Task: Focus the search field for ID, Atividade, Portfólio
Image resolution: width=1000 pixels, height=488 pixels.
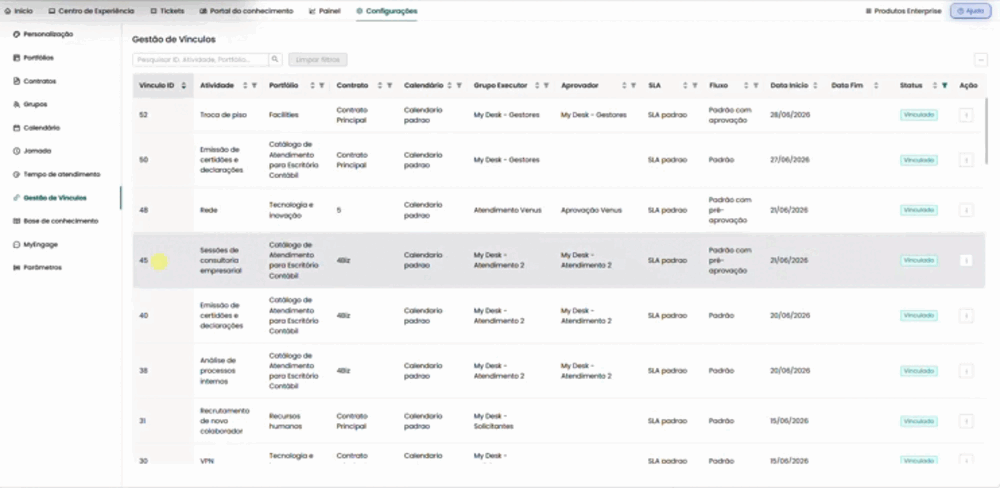Action: pos(200,59)
